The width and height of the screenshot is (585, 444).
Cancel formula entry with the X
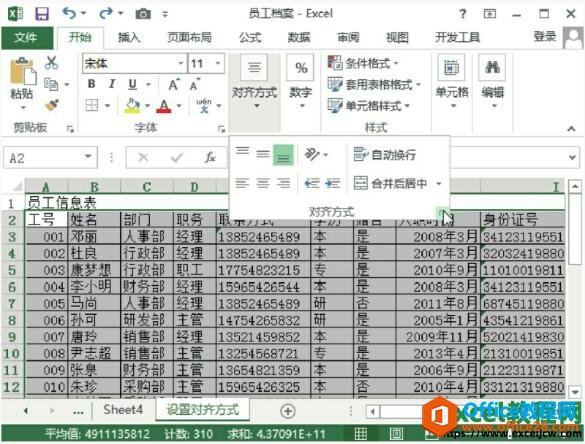[143, 157]
